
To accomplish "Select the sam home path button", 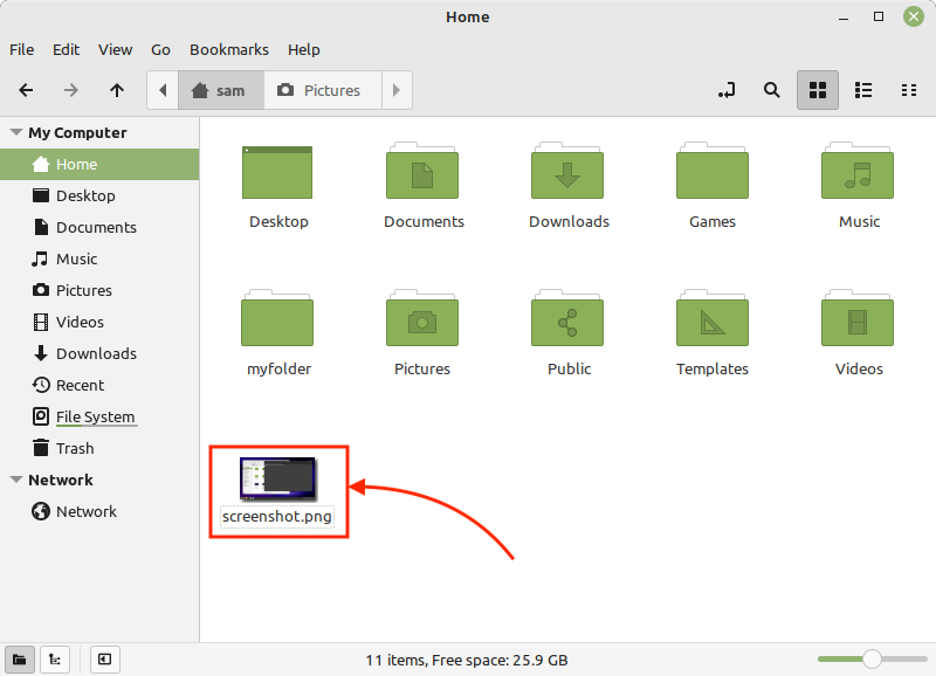I will 221,90.
